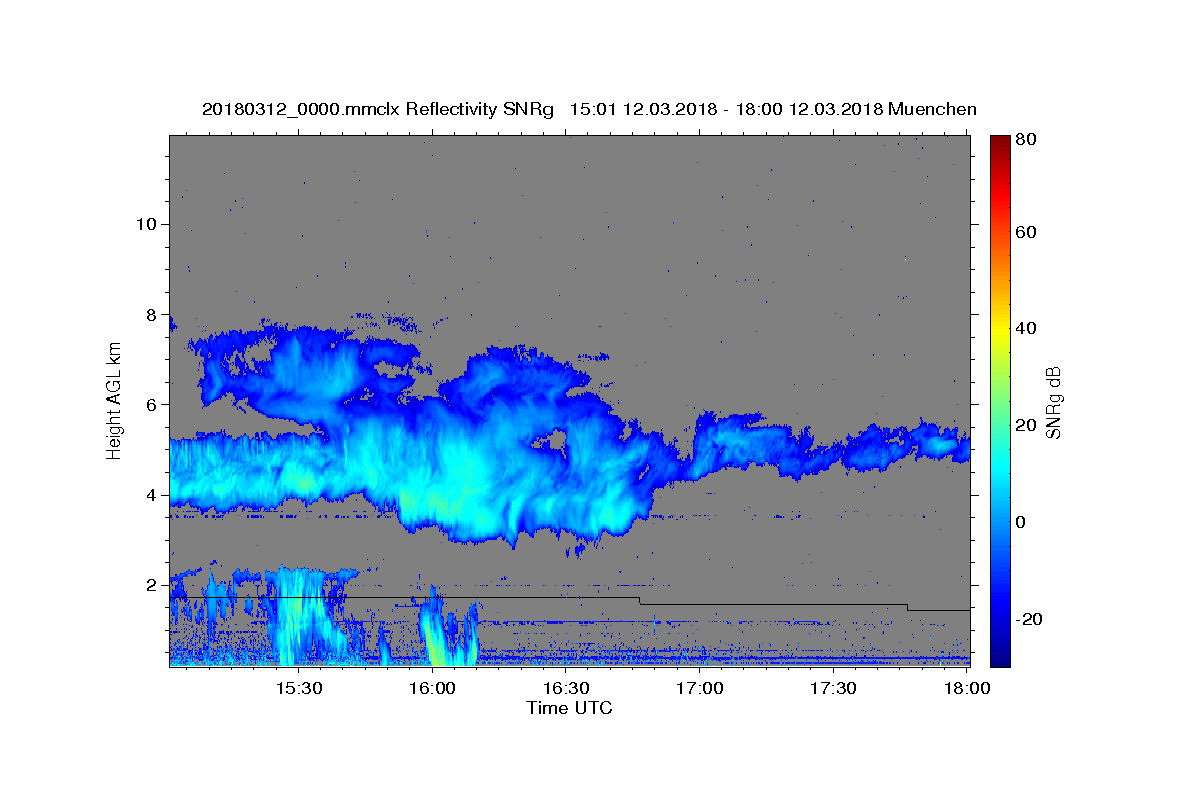This screenshot has width=1200, height=800.
Task: Click the hole in the cloud layer near 16:30
Action: [549, 442]
